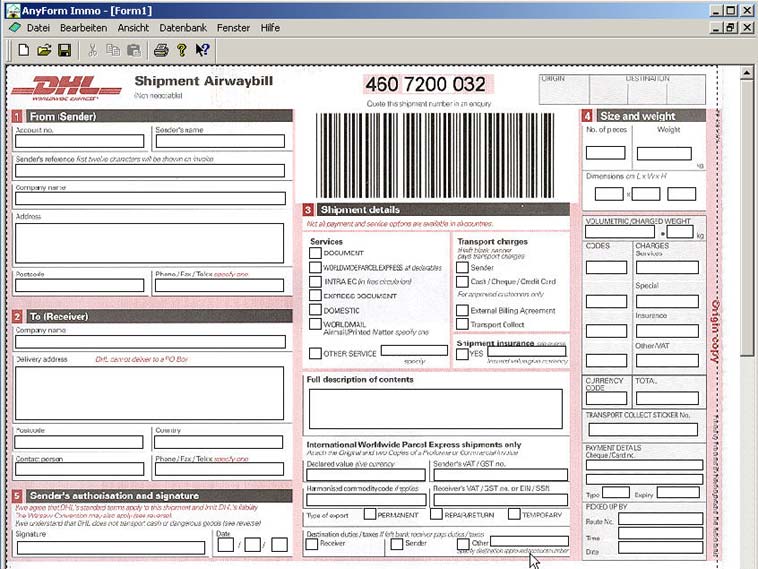Click the sender Address text box
This screenshot has height=569, width=758.
coord(149,243)
